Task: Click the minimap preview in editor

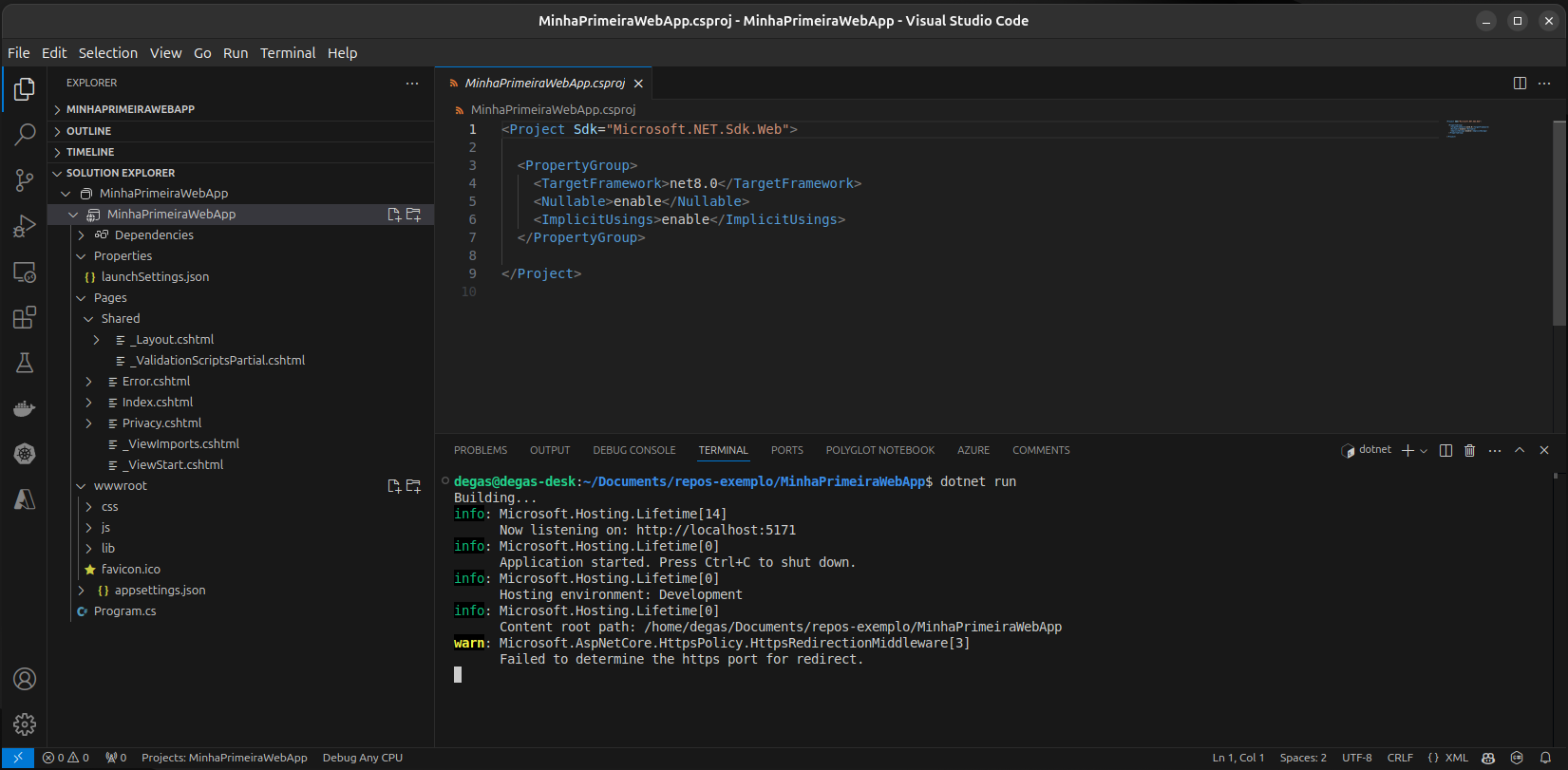Action: coord(1468,129)
